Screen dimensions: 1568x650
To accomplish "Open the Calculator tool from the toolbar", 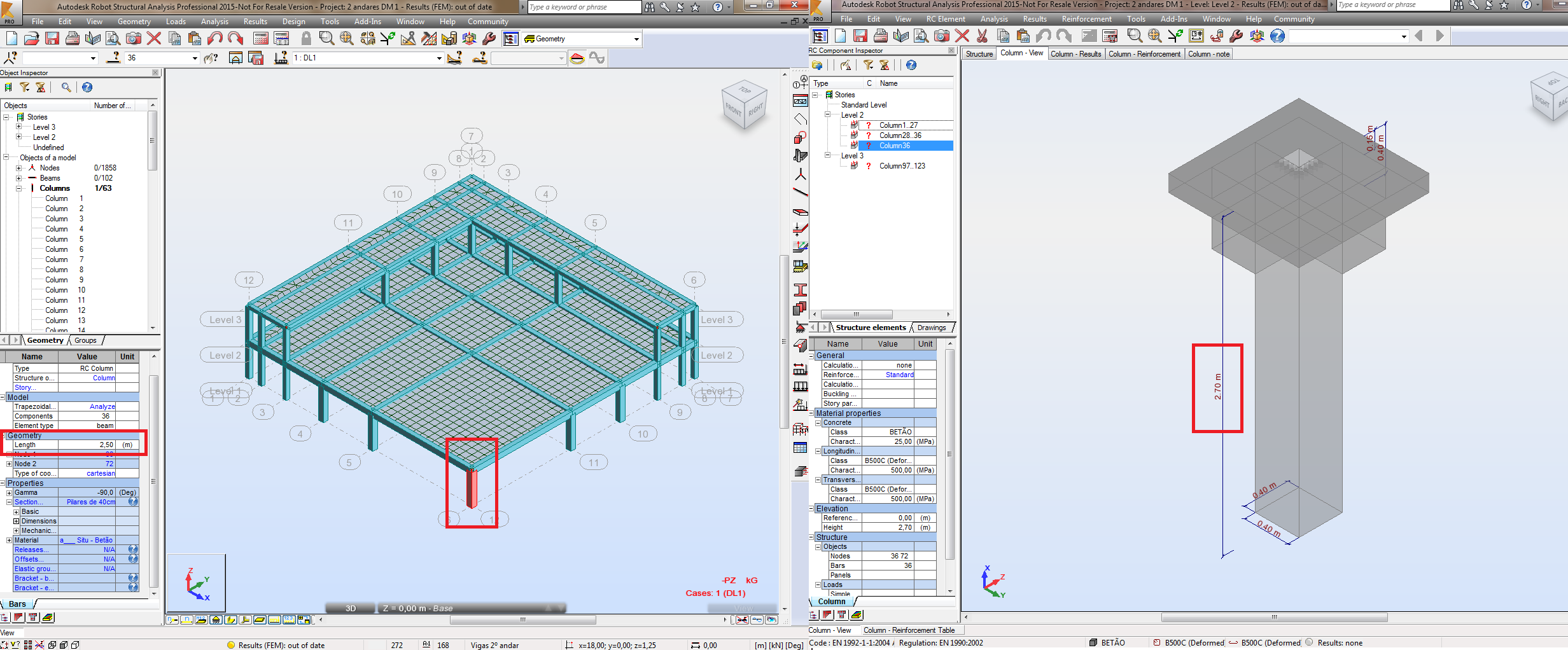I will (x=260, y=38).
